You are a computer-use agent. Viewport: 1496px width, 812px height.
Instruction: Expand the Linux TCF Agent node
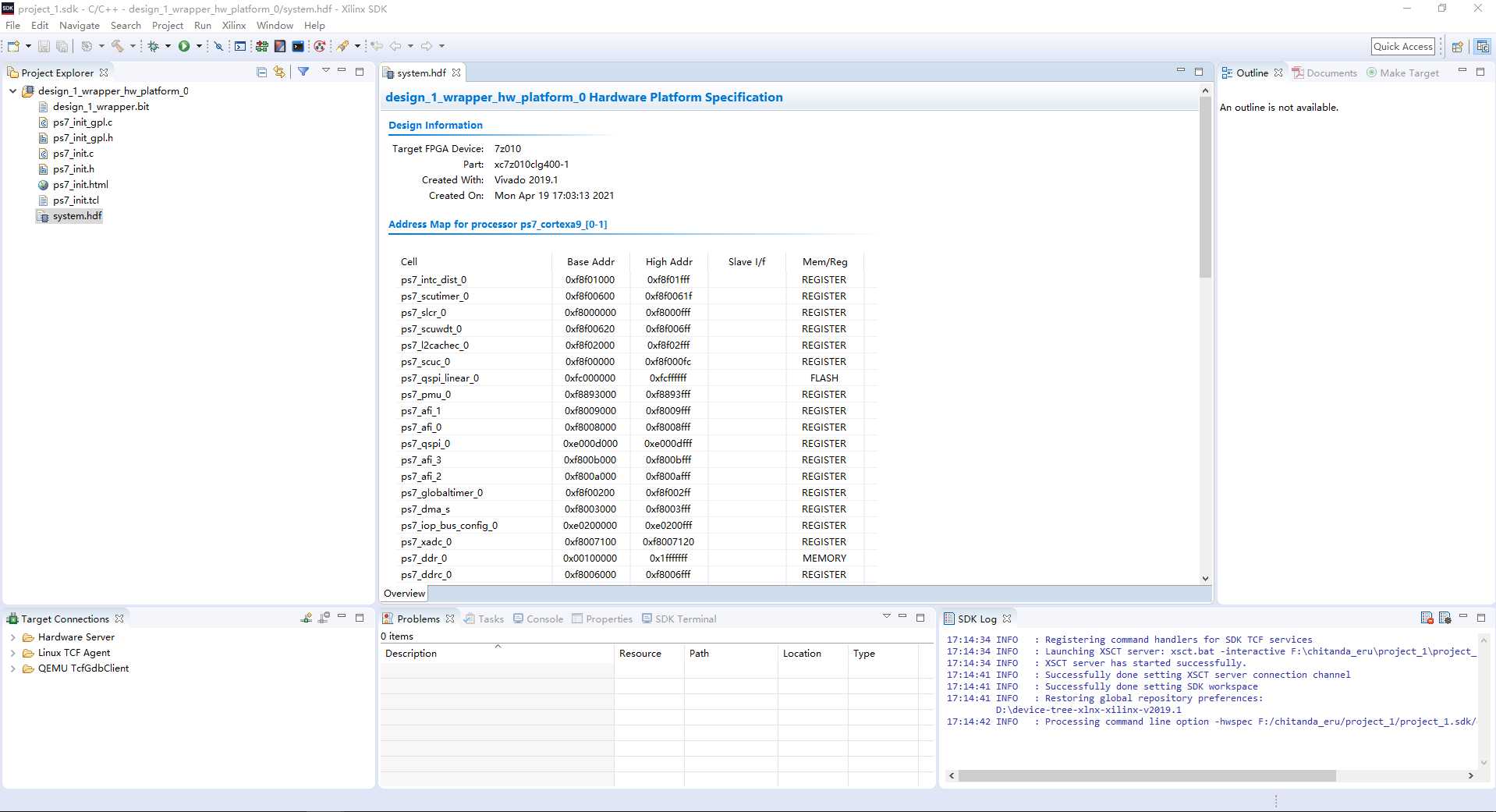pos(12,653)
